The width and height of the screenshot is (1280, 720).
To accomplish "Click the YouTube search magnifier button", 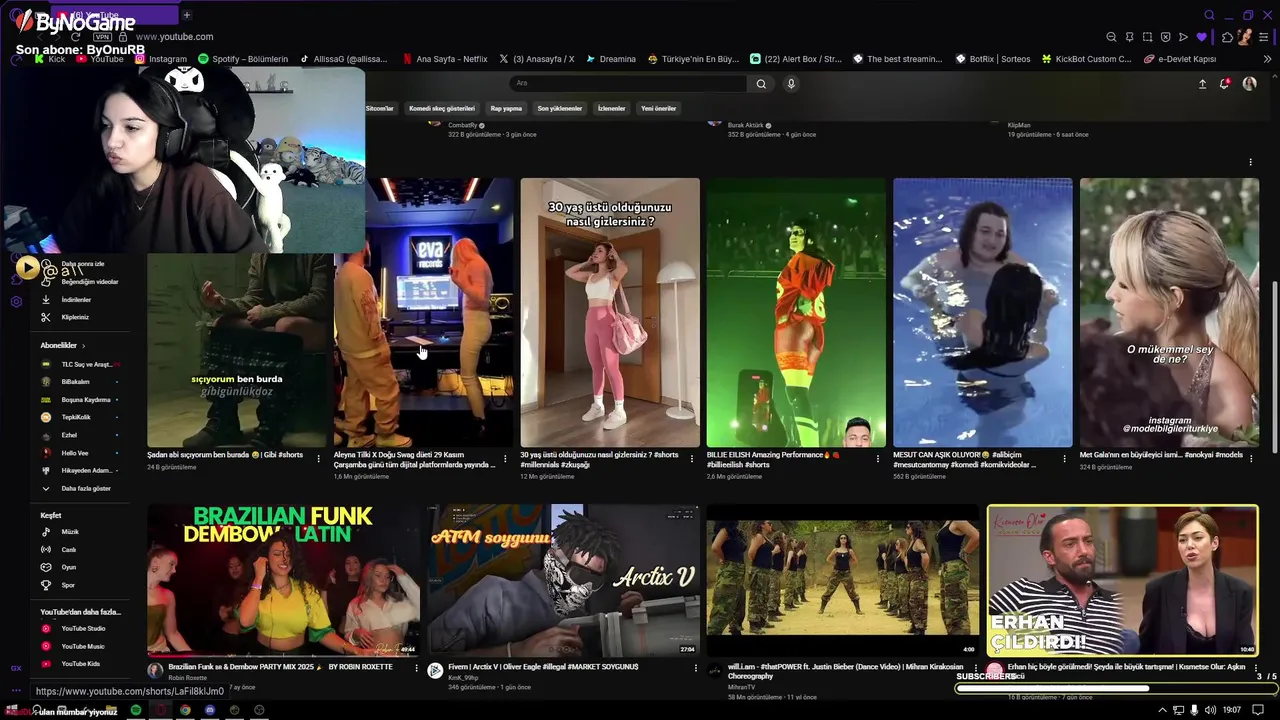I will point(761,84).
